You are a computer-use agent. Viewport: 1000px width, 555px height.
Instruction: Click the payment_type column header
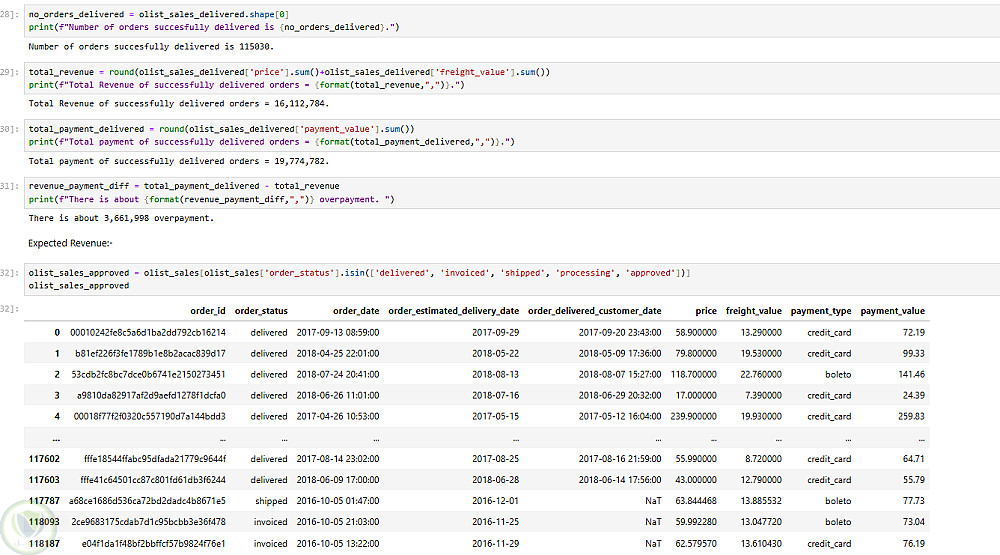coord(821,311)
